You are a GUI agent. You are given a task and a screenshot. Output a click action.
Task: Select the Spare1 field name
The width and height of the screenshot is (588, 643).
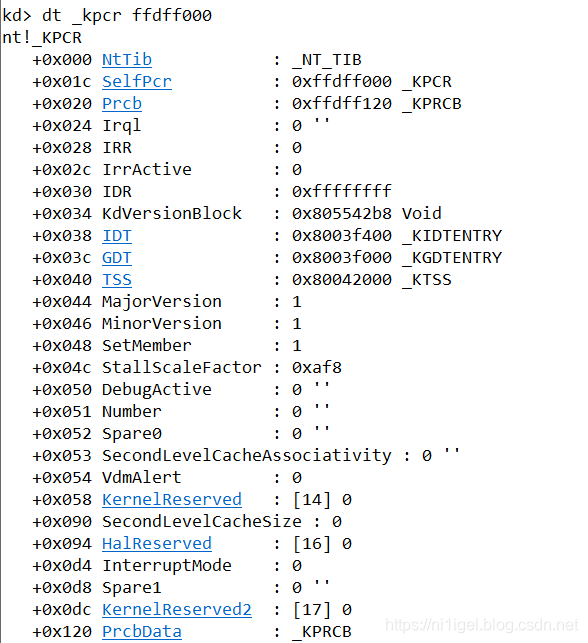[132, 588]
